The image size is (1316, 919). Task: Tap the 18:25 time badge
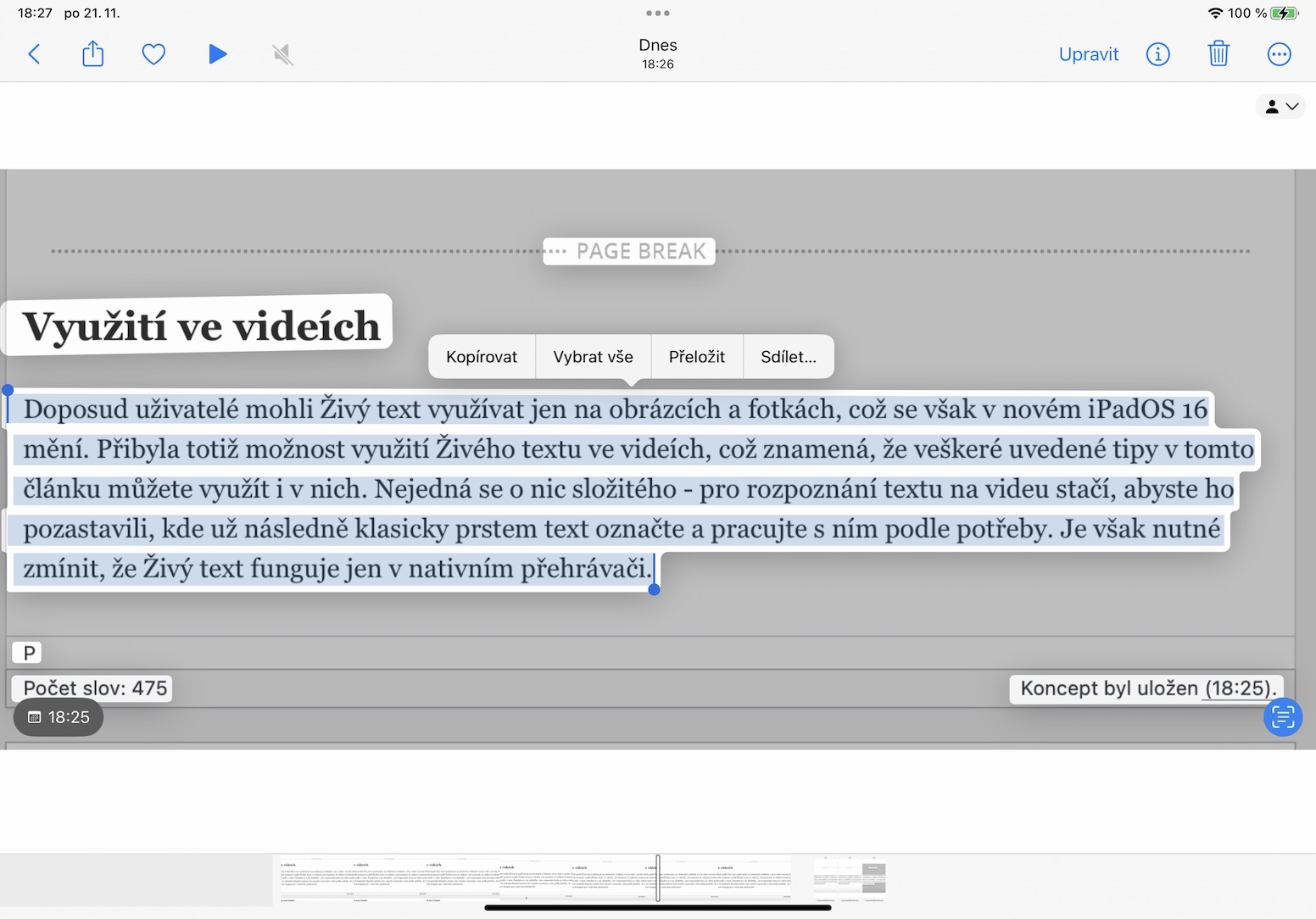click(59, 717)
